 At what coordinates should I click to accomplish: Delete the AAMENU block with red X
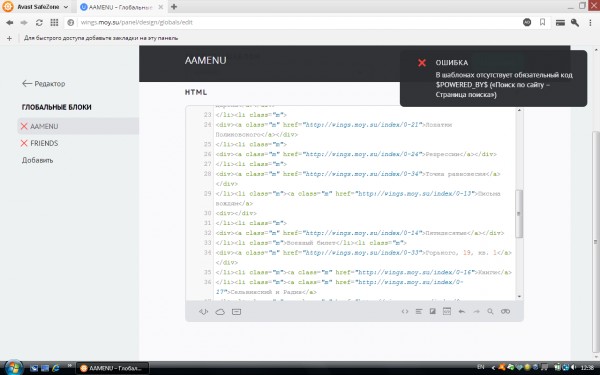[x=24, y=126]
